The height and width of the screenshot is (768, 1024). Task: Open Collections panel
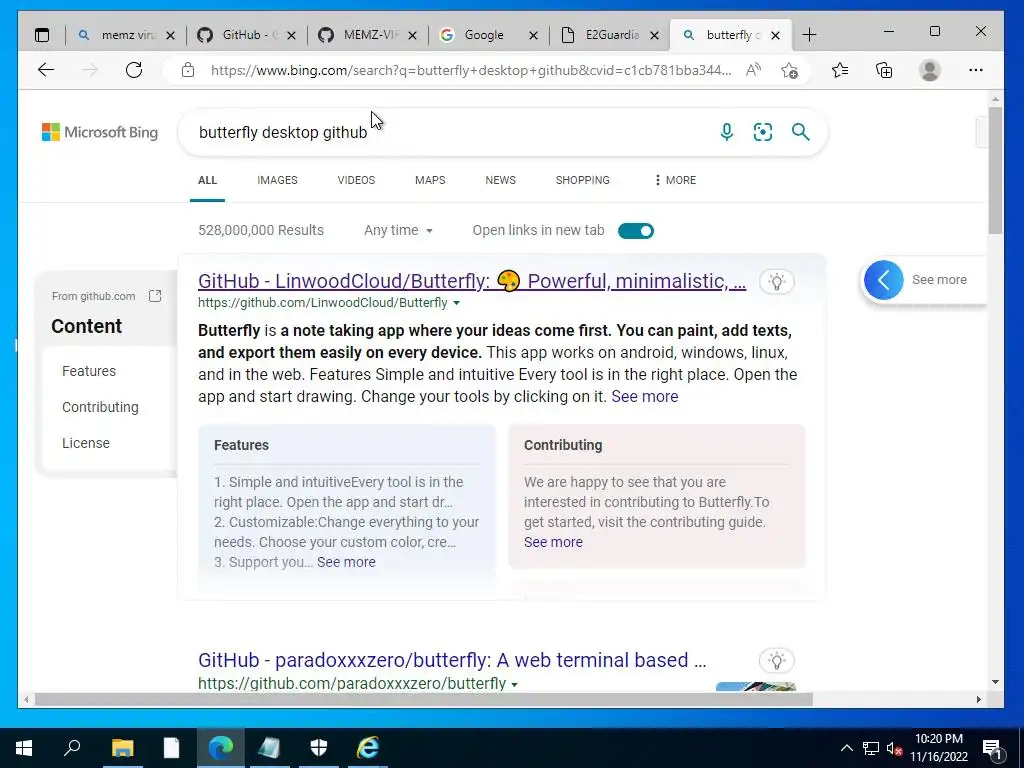pos(884,70)
